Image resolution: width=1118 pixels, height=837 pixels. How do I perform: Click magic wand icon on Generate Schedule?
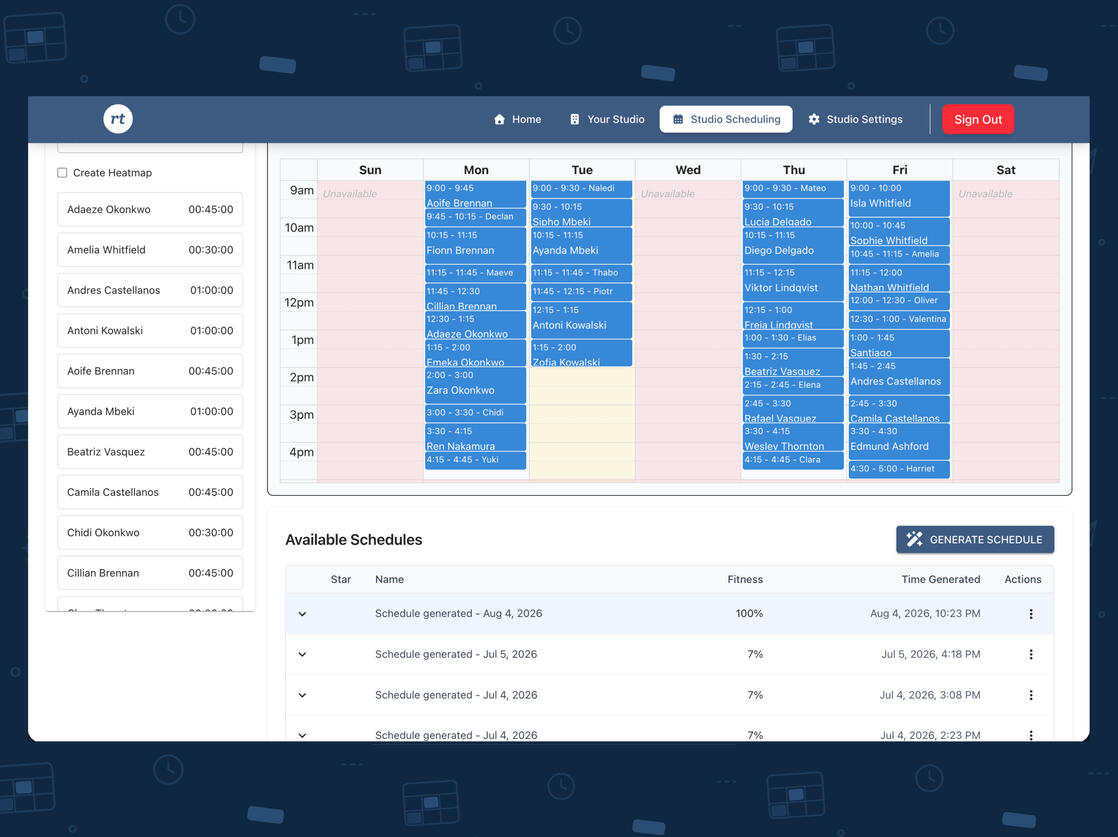coord(914,539)
